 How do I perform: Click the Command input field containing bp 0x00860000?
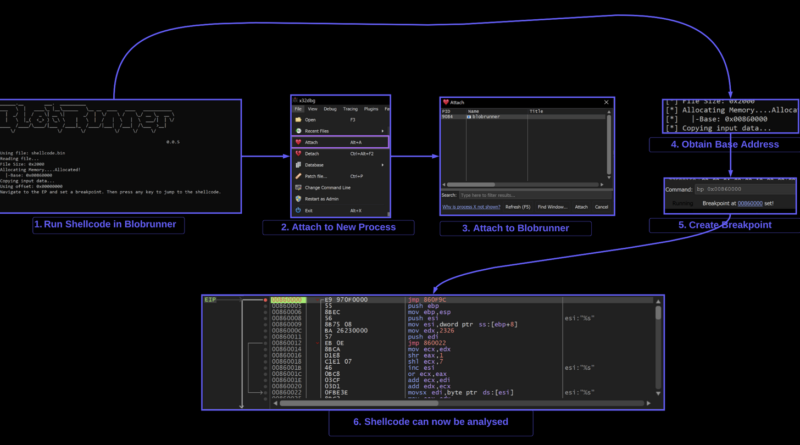(x=744, y=189)
